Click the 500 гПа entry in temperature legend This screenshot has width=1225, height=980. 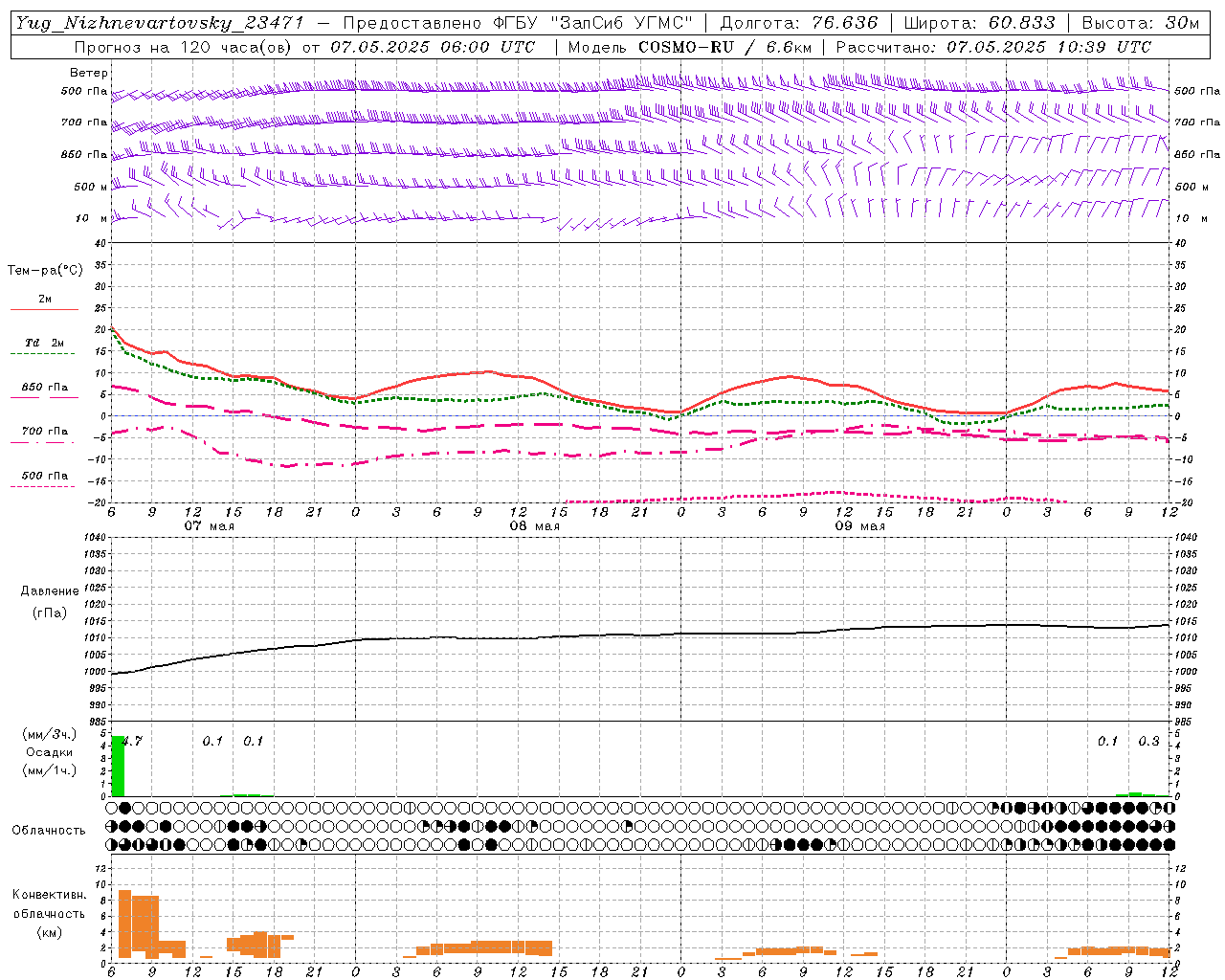click(44, 476)
